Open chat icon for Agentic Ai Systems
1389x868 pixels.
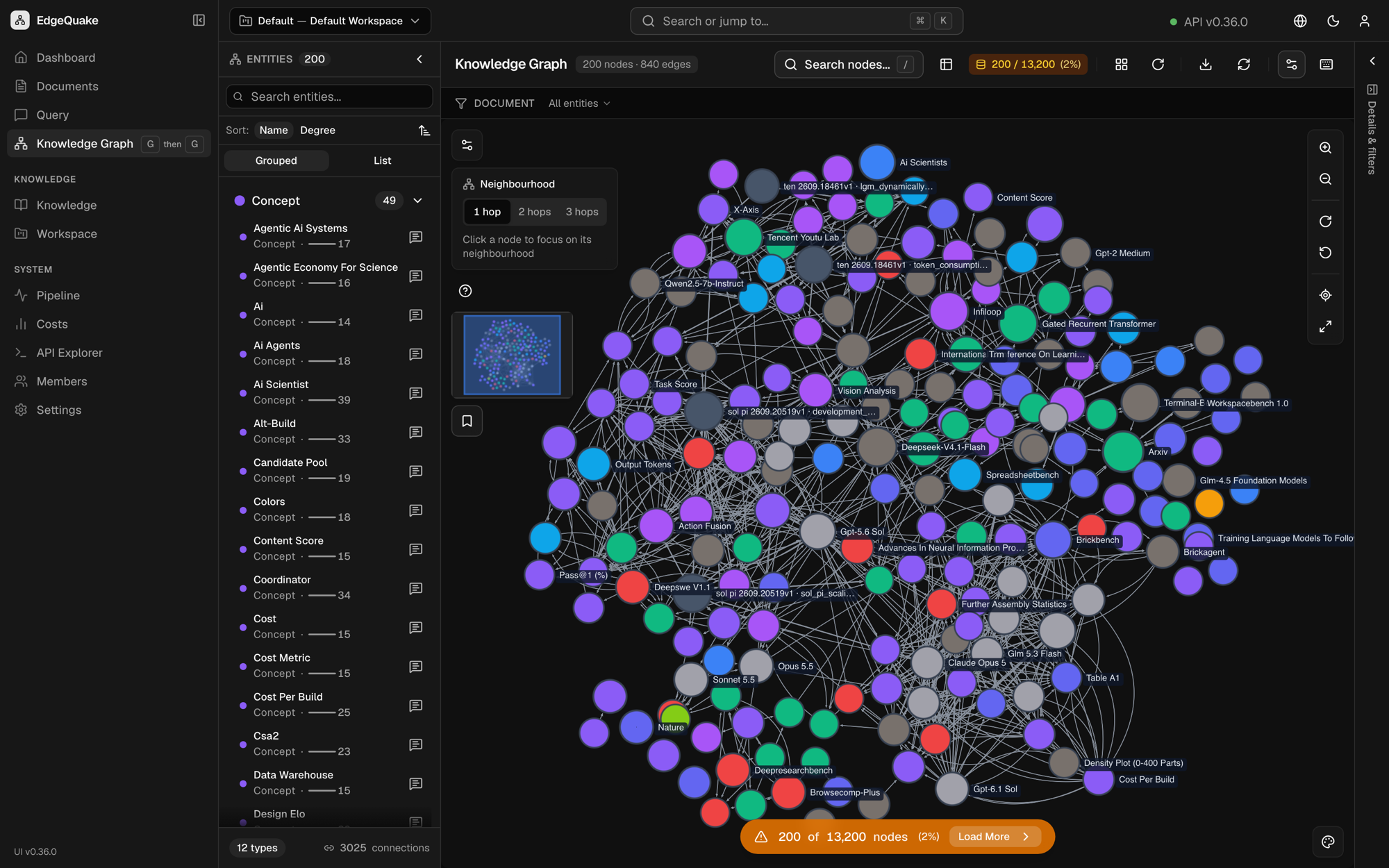(416, 237)
